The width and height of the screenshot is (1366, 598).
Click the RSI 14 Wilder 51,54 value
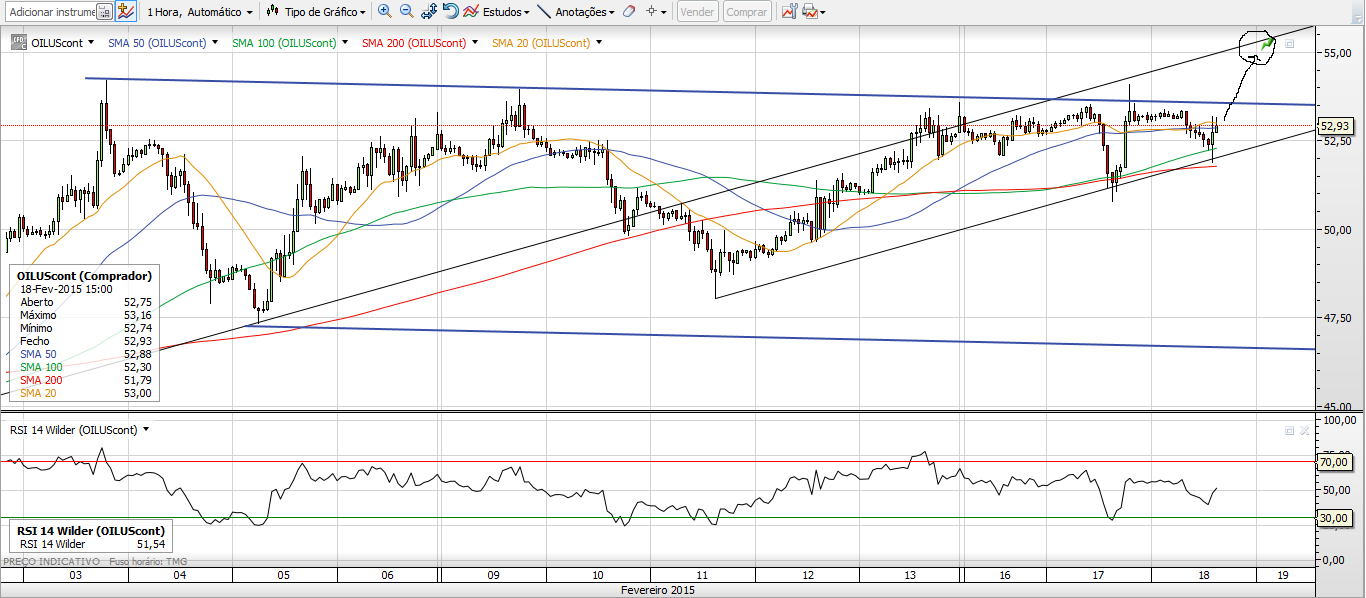coord(149,543)
